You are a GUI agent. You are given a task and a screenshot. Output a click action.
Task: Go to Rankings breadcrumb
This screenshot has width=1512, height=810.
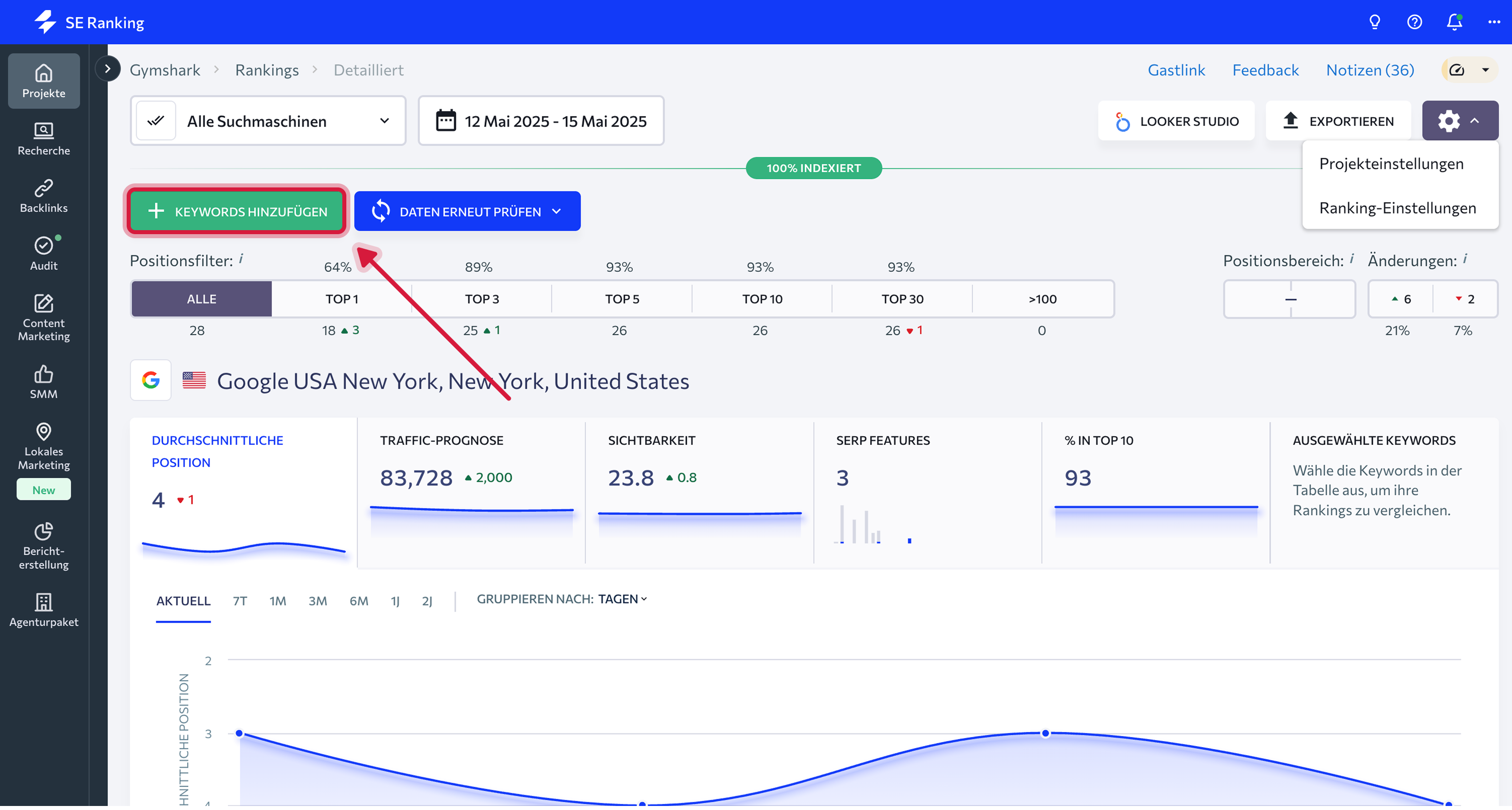(267, 70)
